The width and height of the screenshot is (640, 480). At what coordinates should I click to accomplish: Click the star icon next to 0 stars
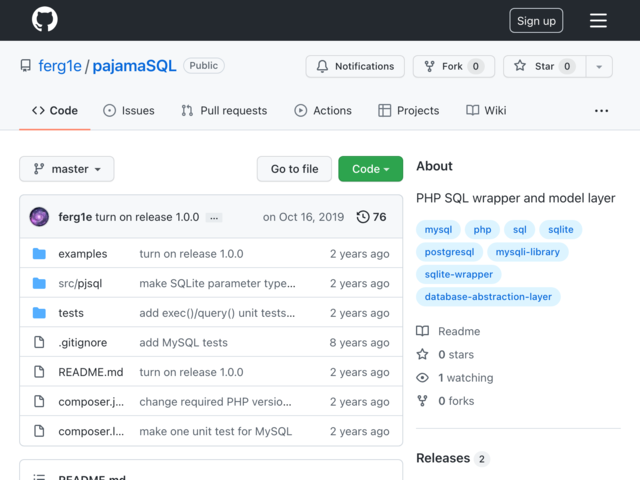click(422, 354)
